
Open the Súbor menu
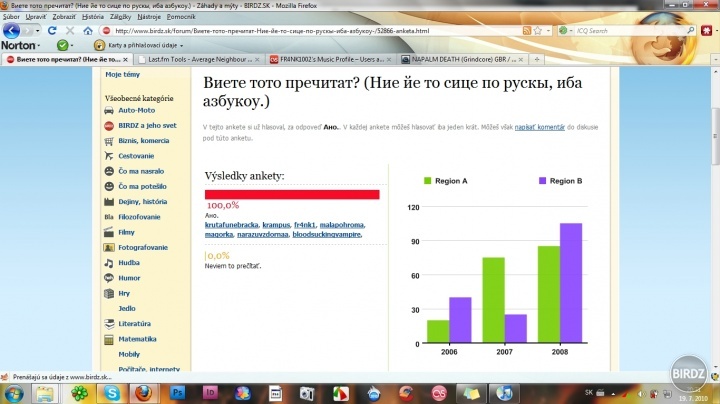coord(11,17)
